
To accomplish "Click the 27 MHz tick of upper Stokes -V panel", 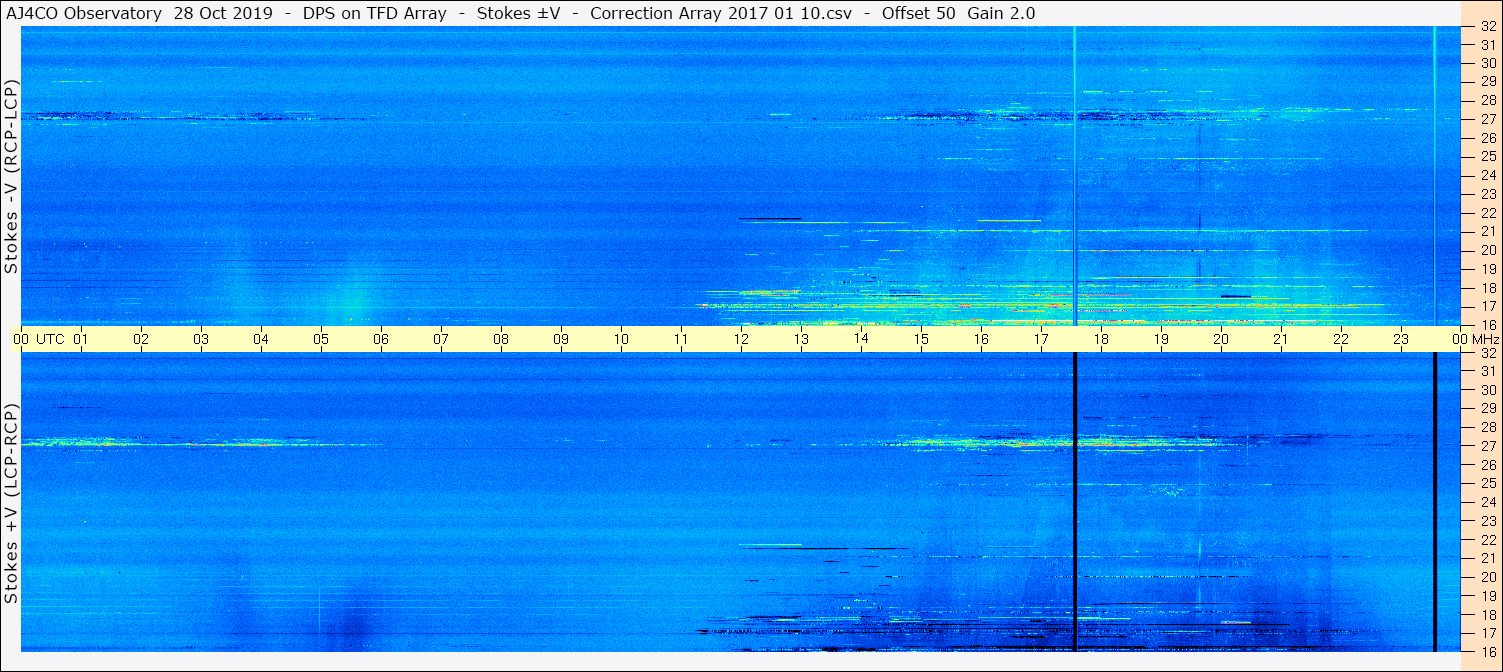I will pyautogui.click(x=1487, y=118).
